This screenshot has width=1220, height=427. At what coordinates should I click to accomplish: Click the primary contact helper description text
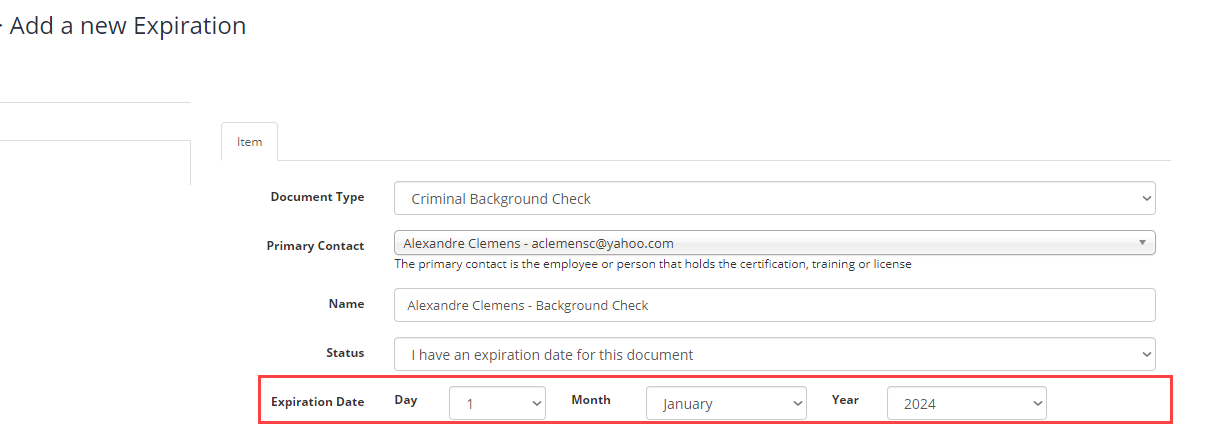(653, 264)
